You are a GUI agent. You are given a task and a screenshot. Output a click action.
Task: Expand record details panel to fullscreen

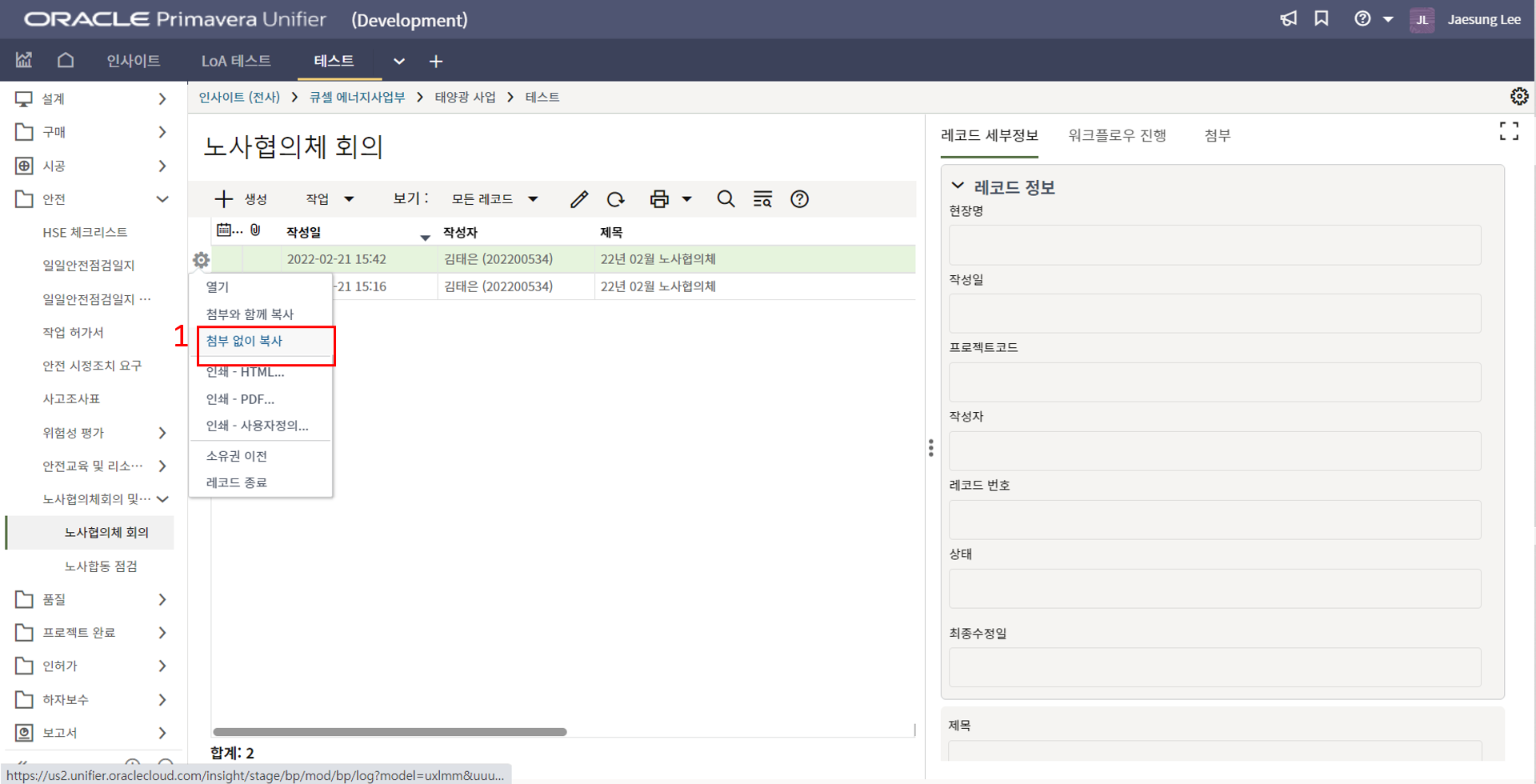click(1508, 132)
